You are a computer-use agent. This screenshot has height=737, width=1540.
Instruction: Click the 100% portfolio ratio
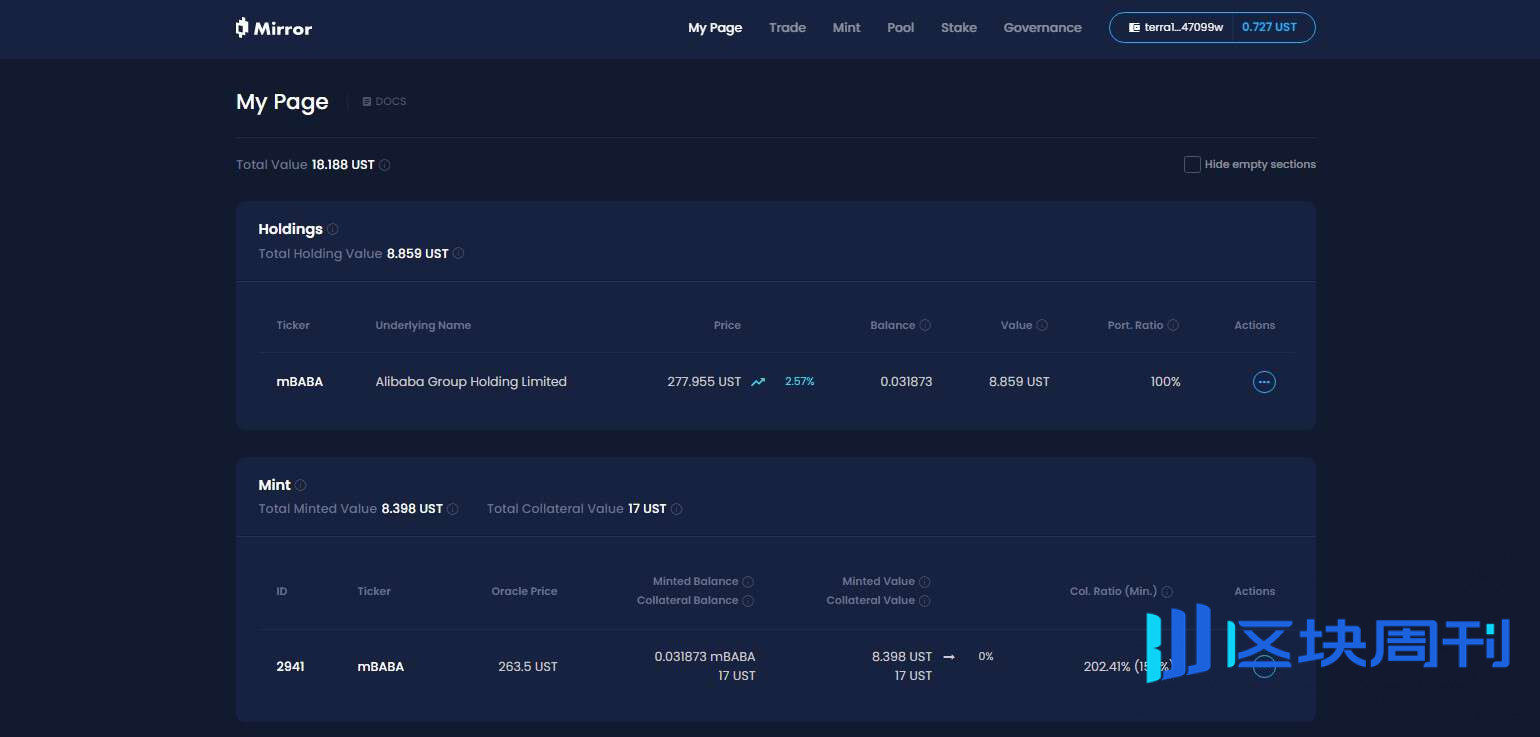(x=1165, y=382)
